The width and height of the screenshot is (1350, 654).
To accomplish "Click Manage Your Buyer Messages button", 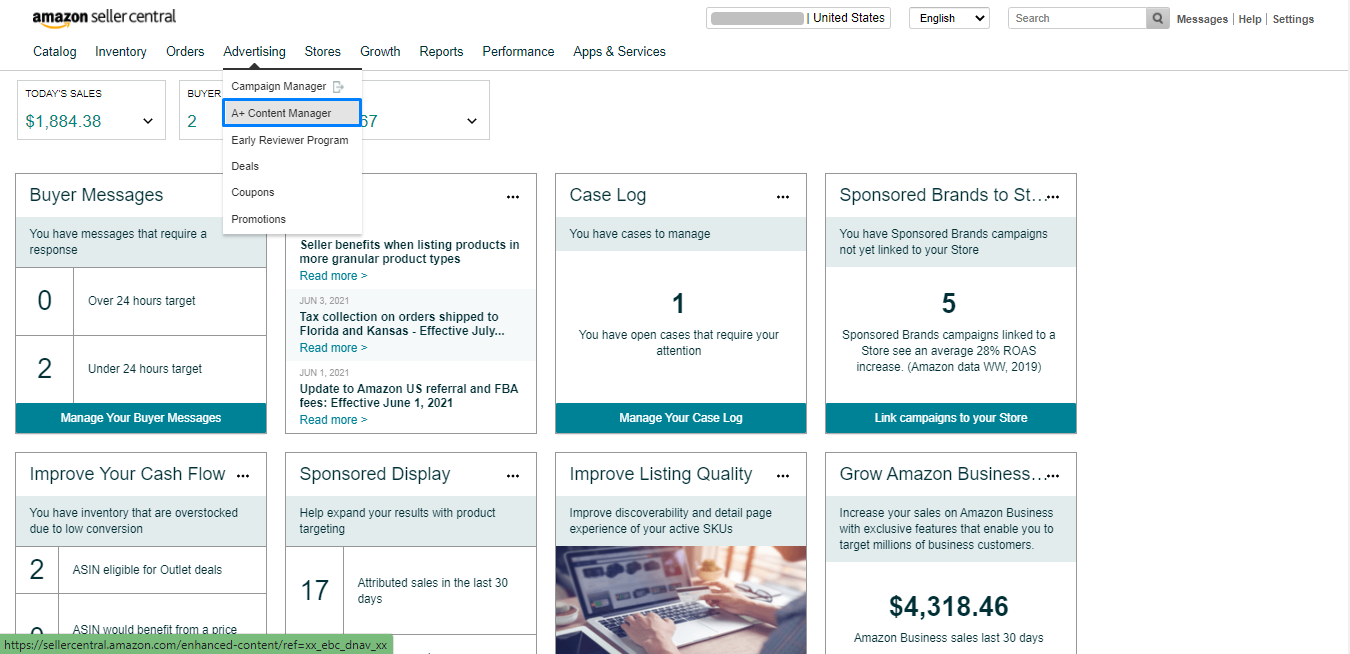I will (x=141, y=418).
